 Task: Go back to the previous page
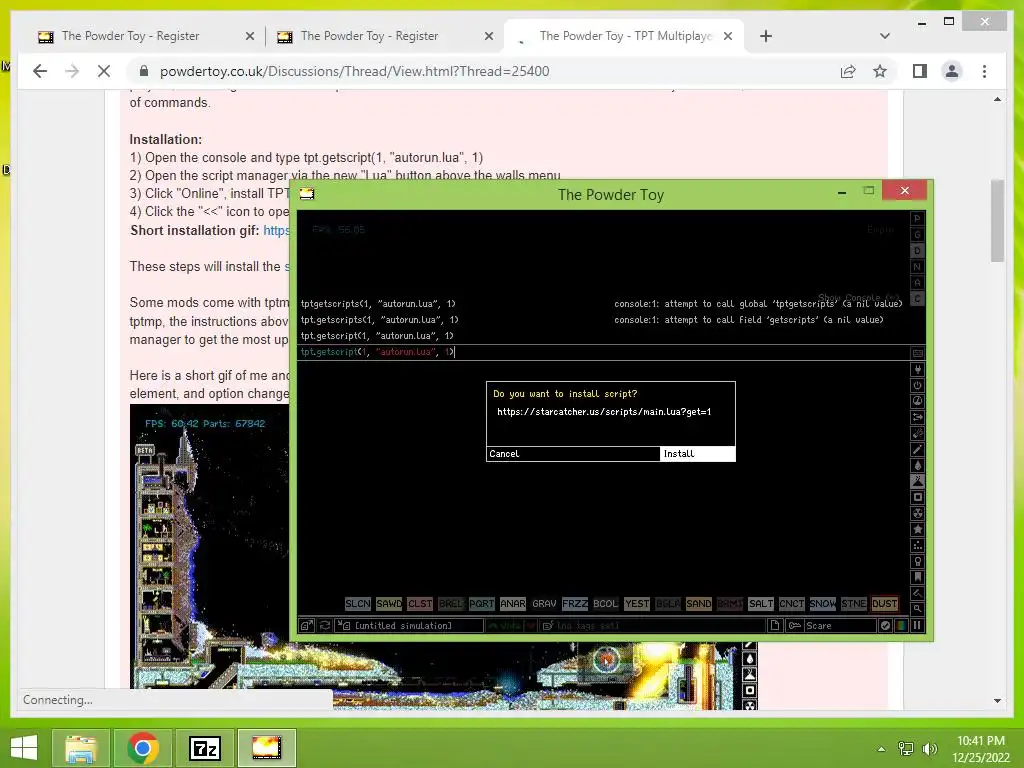40,71
